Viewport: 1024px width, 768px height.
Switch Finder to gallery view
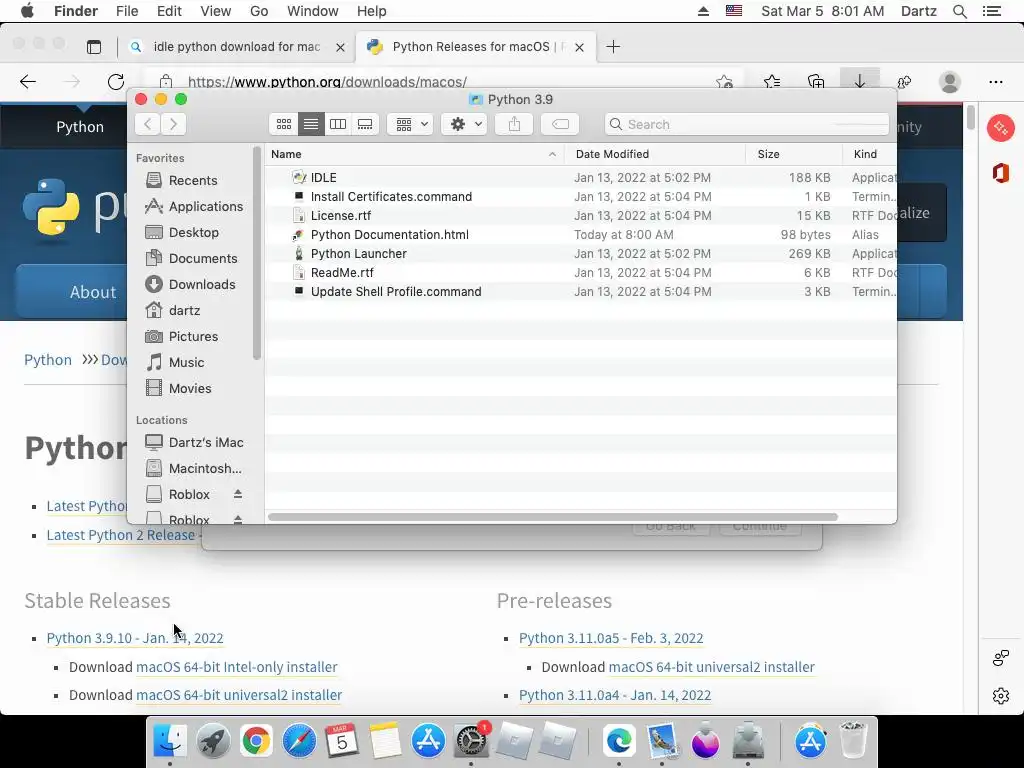(365, 124)
